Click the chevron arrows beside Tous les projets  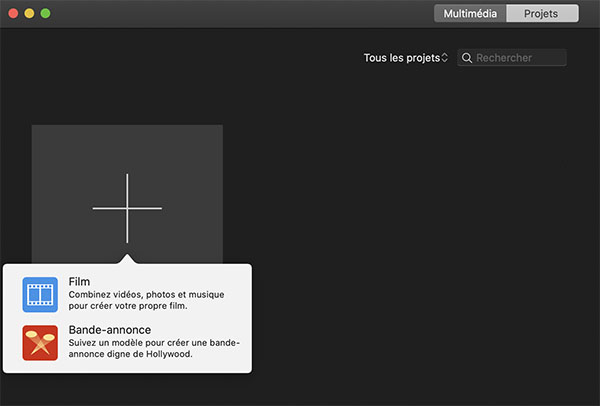point(445,58)
